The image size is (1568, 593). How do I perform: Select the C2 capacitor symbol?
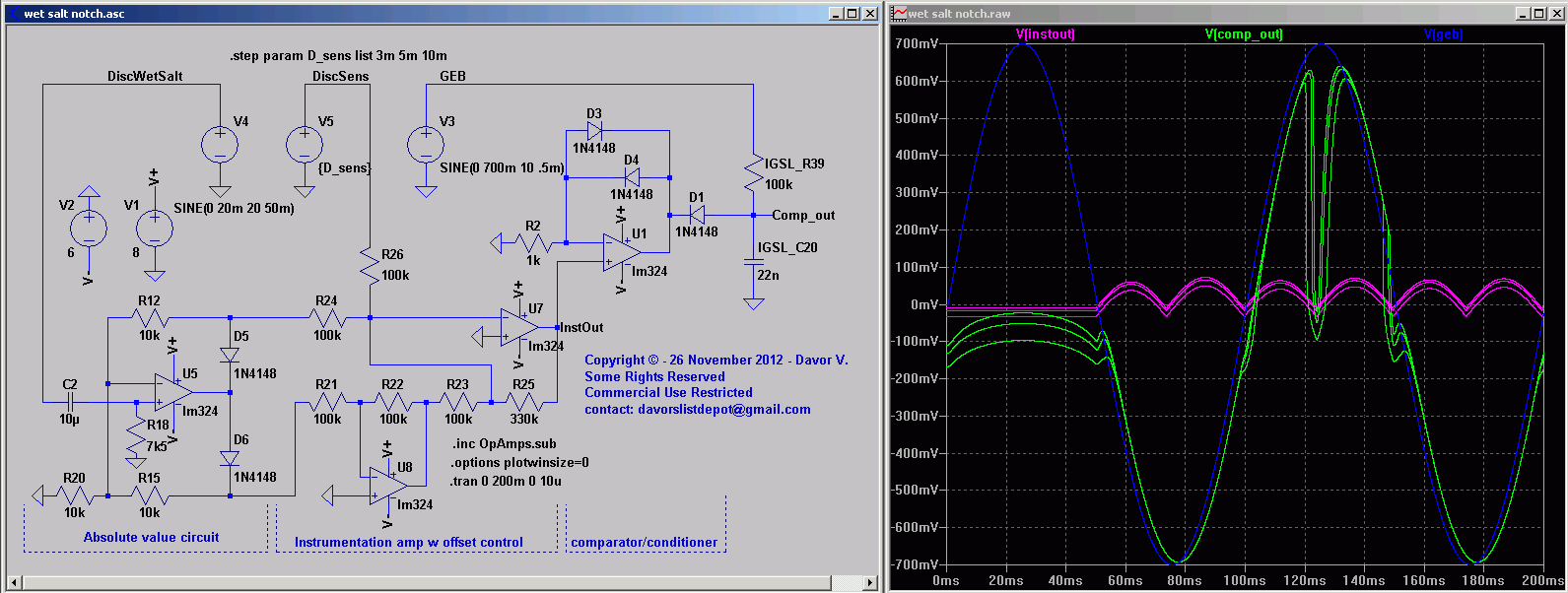(x=70, y=402)
